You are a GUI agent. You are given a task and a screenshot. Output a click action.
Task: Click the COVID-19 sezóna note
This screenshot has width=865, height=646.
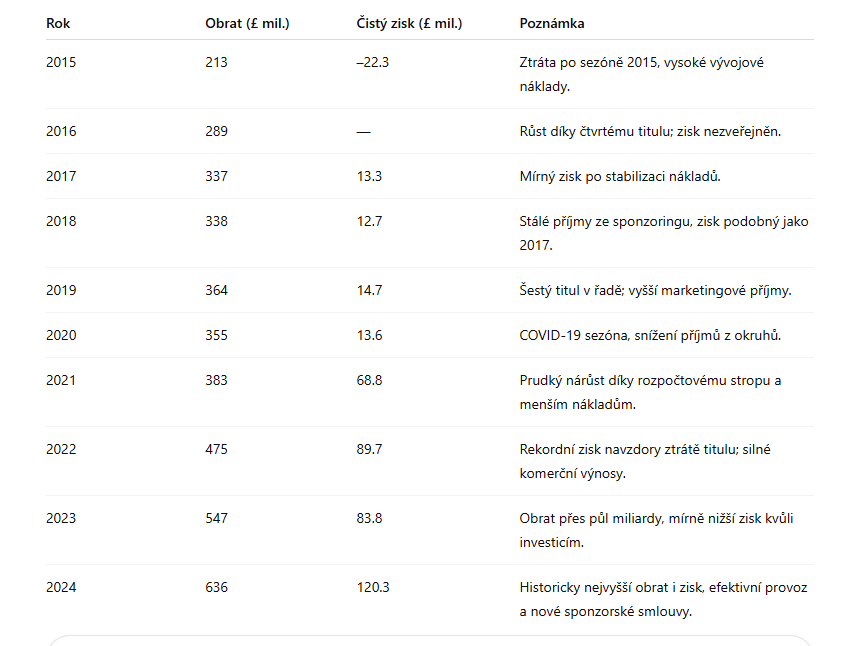pyautogui.click(x=650, y=335)
